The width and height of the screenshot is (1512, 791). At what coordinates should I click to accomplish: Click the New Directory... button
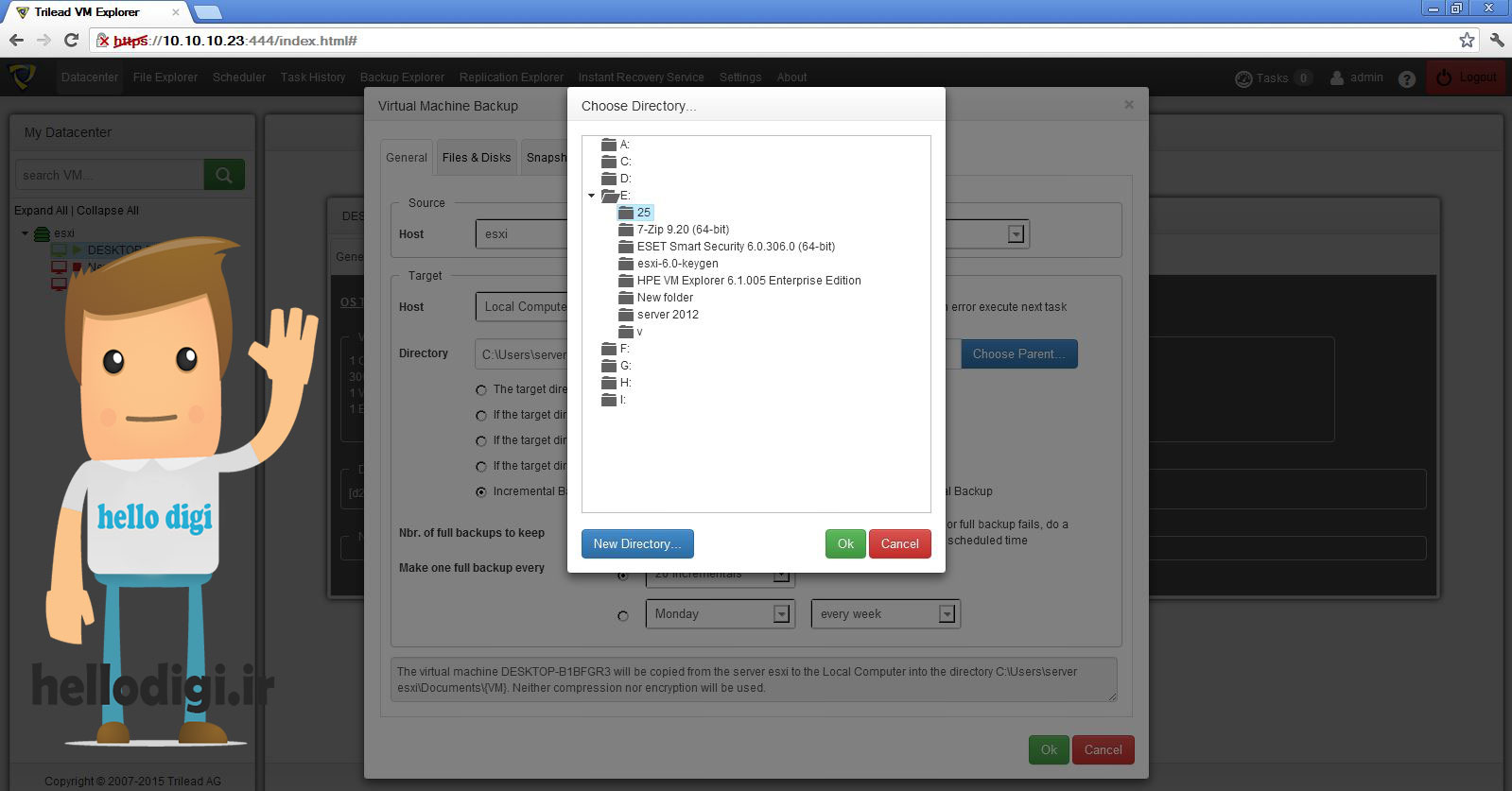pyautogui.click(x=637, y=544)
